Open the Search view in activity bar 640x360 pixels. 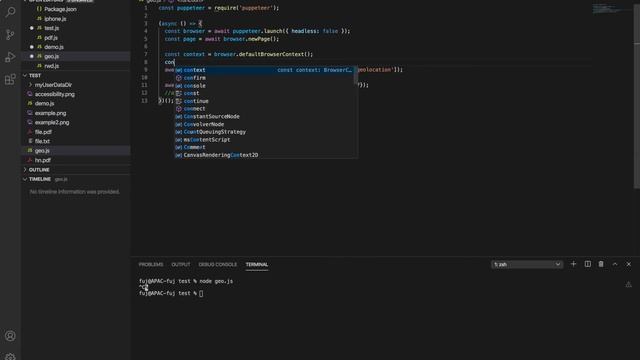[10, 12]
